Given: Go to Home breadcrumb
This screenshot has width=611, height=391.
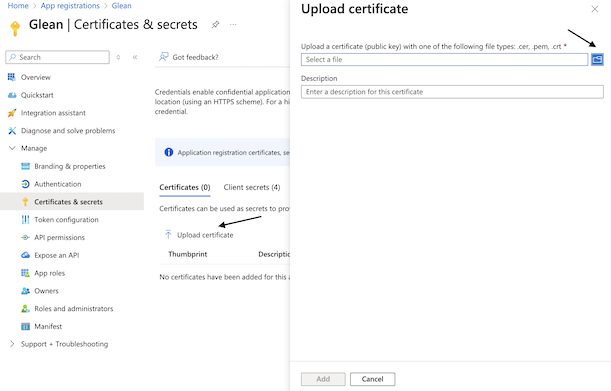Looking at the screenshot, I should pyautogui.click(x=18, y=6).
